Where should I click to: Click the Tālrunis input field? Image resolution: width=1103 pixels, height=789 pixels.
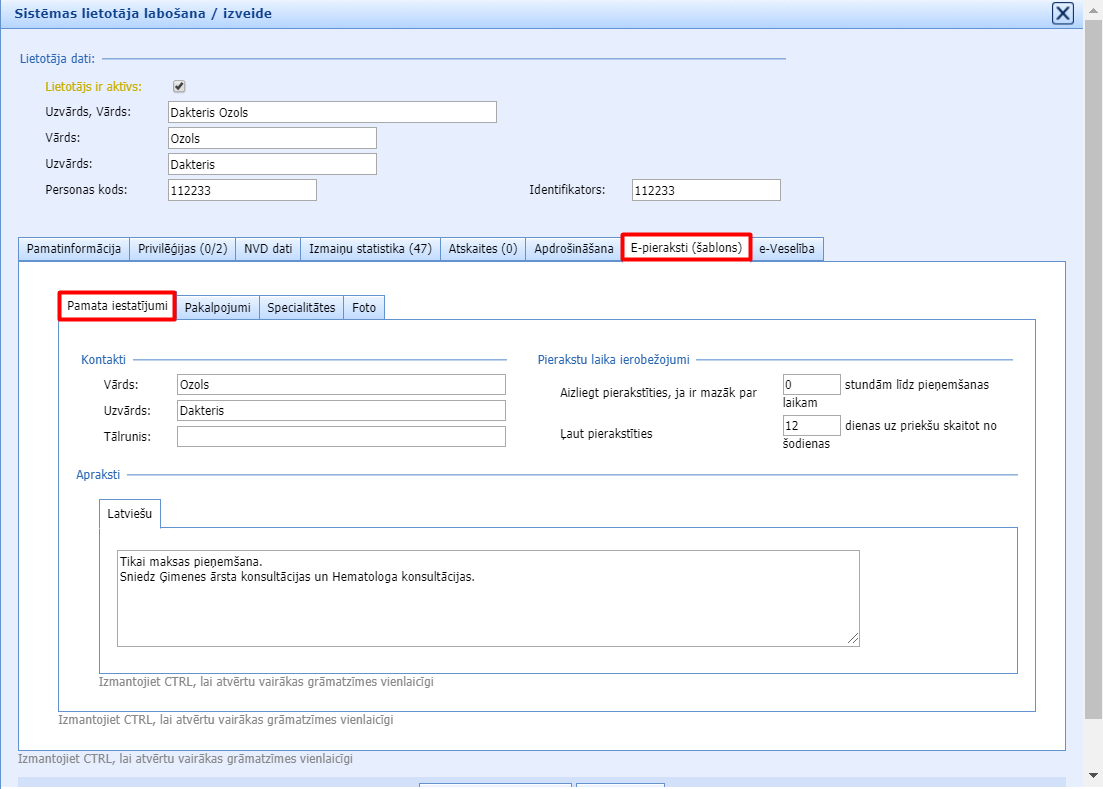341,436
